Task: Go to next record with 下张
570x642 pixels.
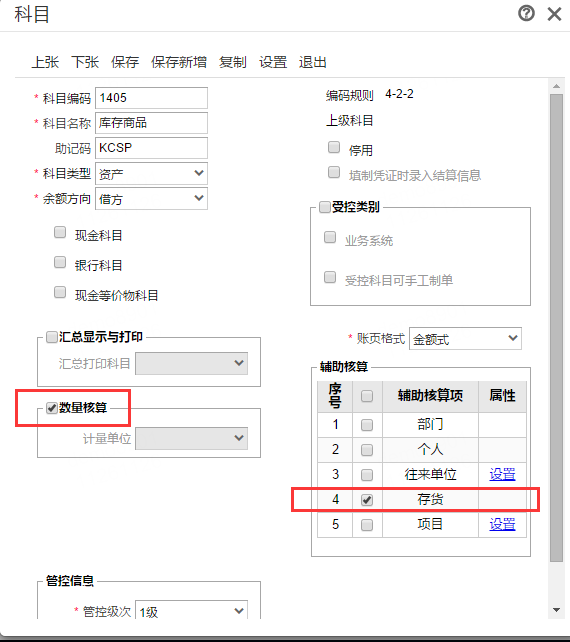Action: click(85, 62)
